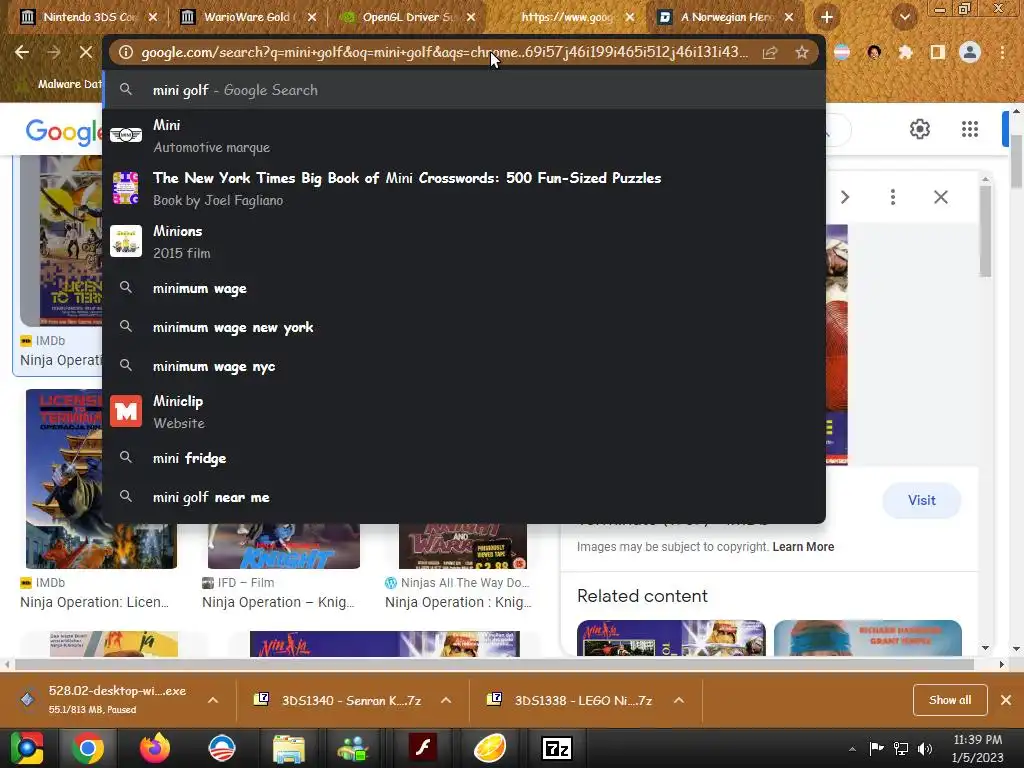Click the Visit button in the preview panel

tap(921, 500)
